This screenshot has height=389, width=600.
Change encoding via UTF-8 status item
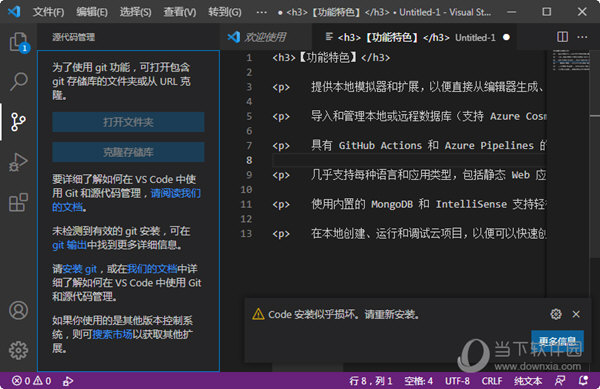[457, 381]
